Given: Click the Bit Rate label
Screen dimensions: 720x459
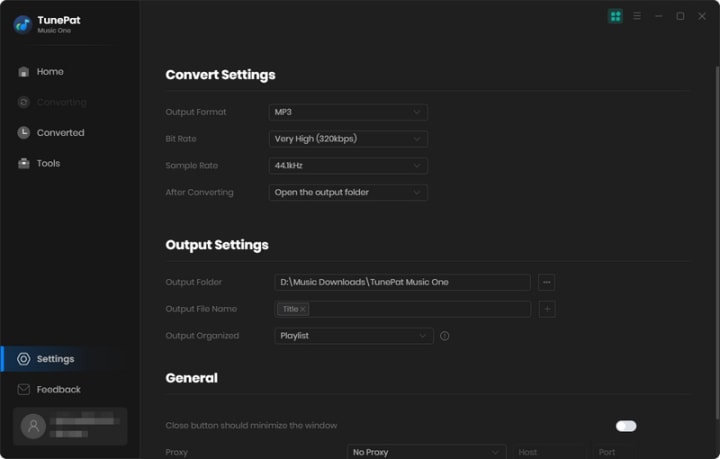Looking at the screenshot, I should click(x=181, y=139).
